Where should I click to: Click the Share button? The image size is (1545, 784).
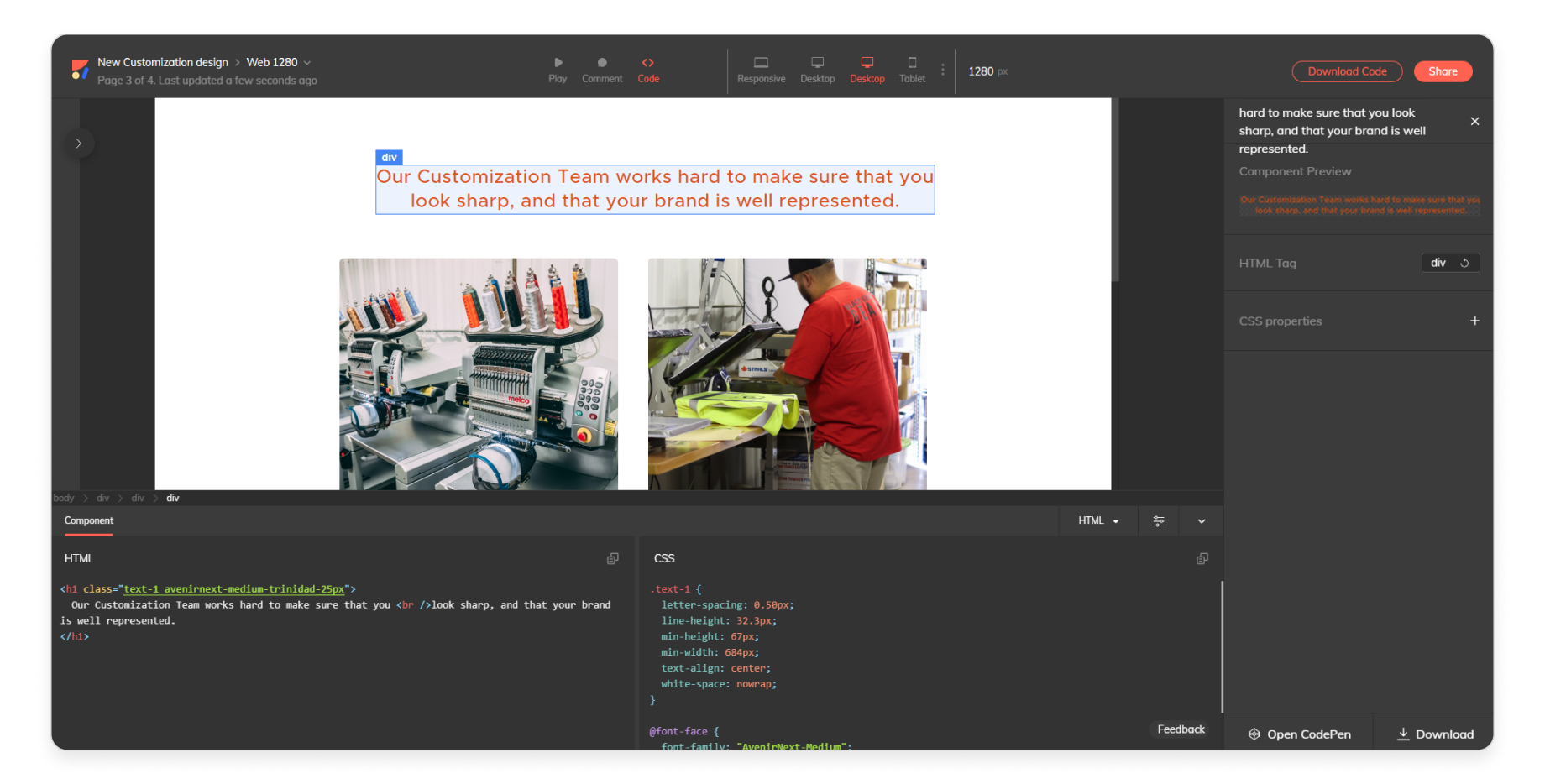[x=1442, y=72]
